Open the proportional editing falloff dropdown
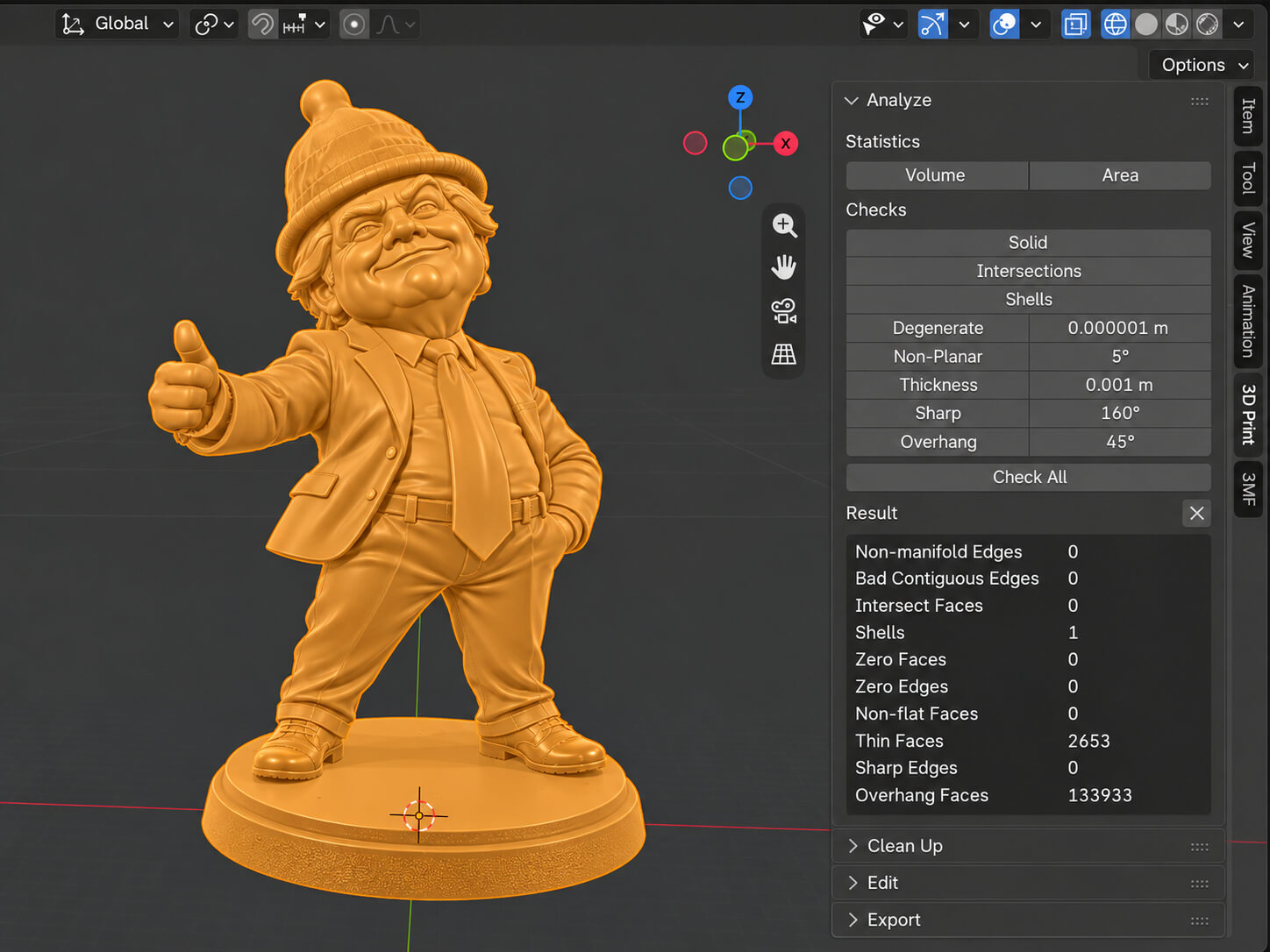Image resolution: width=1270 pixels, height=952 pixels. 396,24
